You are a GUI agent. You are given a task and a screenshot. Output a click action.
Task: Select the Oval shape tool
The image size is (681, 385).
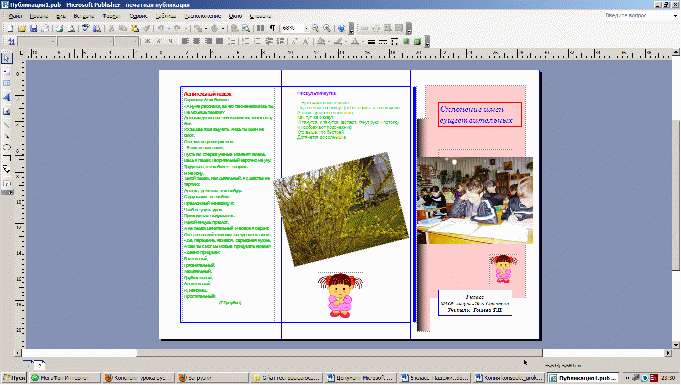pyautogui.click(x=7, y=147)
